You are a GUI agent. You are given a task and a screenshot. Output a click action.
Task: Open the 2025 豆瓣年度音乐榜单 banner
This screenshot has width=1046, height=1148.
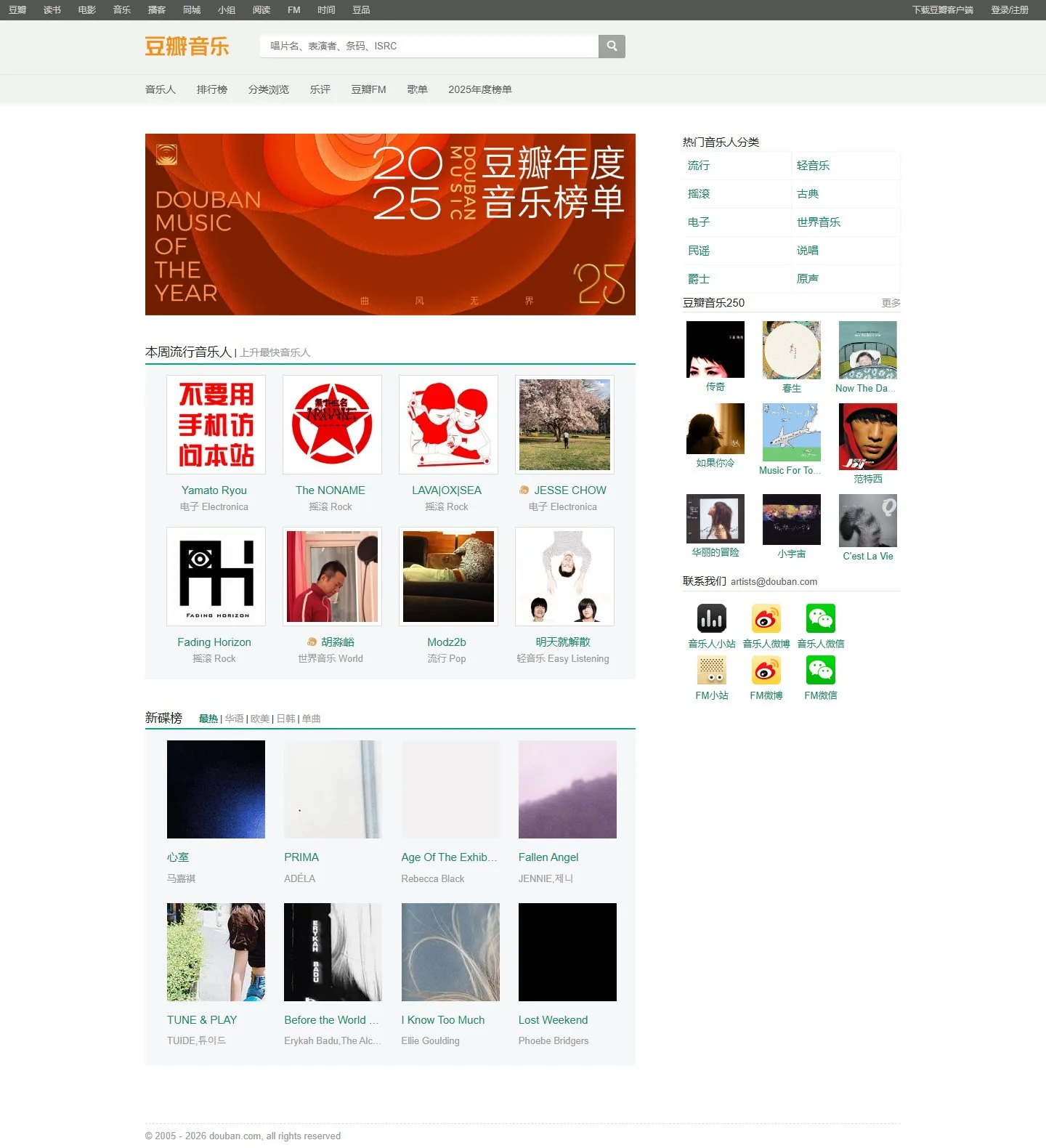point(390,225)
